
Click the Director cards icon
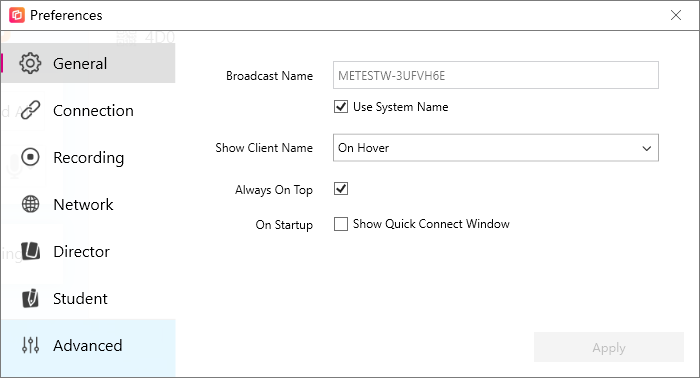(x=30, y=251)
